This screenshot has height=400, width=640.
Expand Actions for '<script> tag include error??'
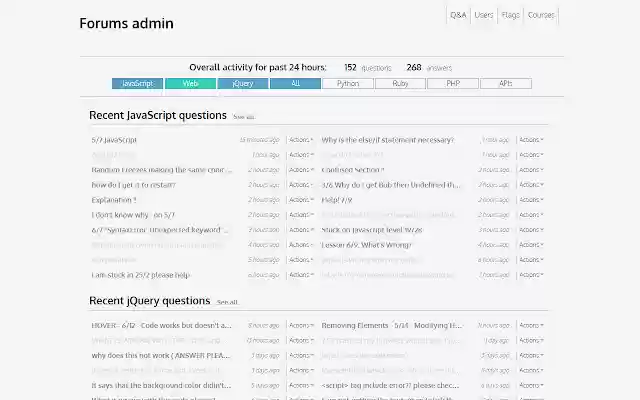531,386
